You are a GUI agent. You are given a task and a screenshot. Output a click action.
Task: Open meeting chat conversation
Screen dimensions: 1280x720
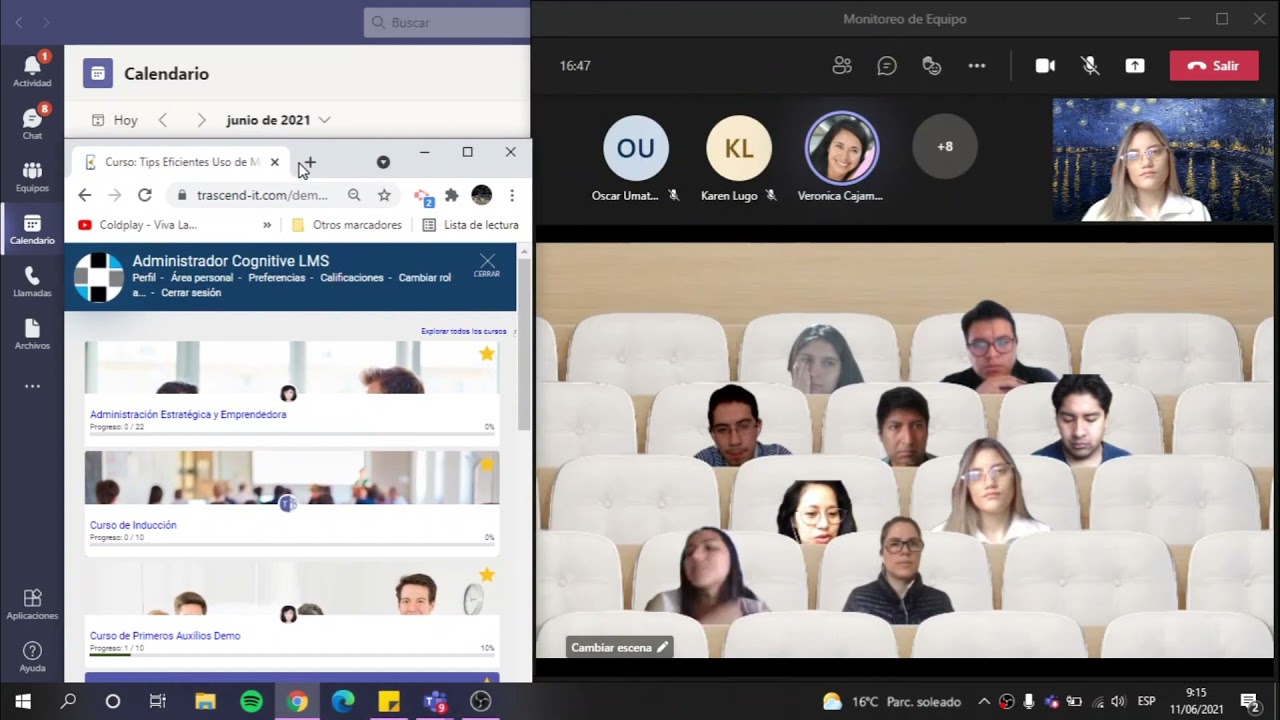point(887,66)
